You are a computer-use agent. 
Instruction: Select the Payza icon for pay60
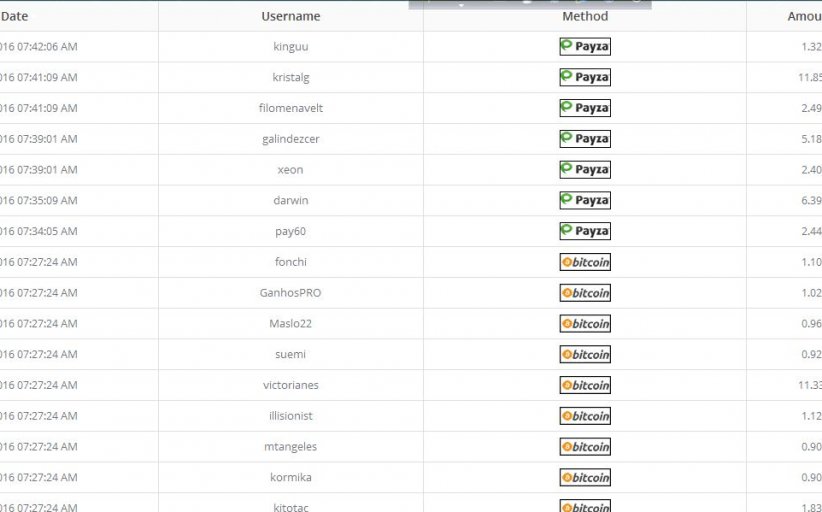click(585, 231)
